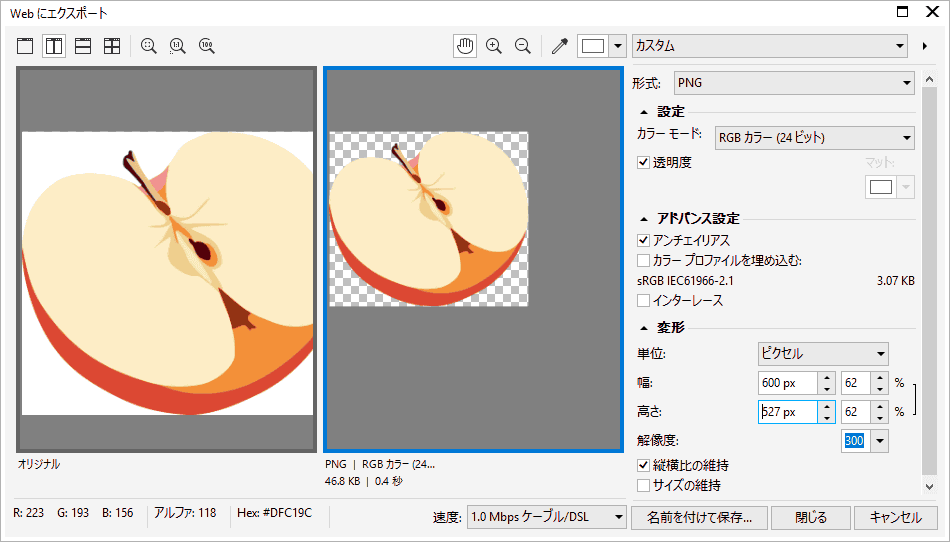Select the Eyedropper tool

(559, 46)
